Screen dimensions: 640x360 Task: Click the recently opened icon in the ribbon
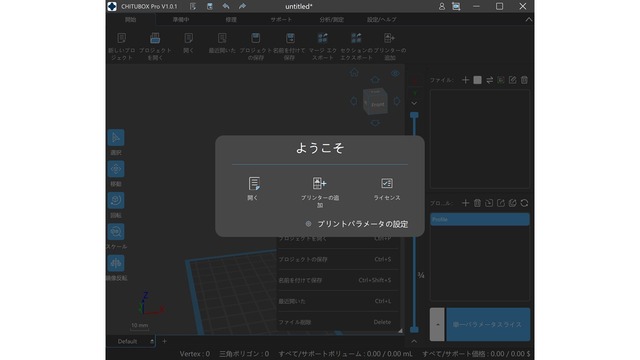coord(222,38)
